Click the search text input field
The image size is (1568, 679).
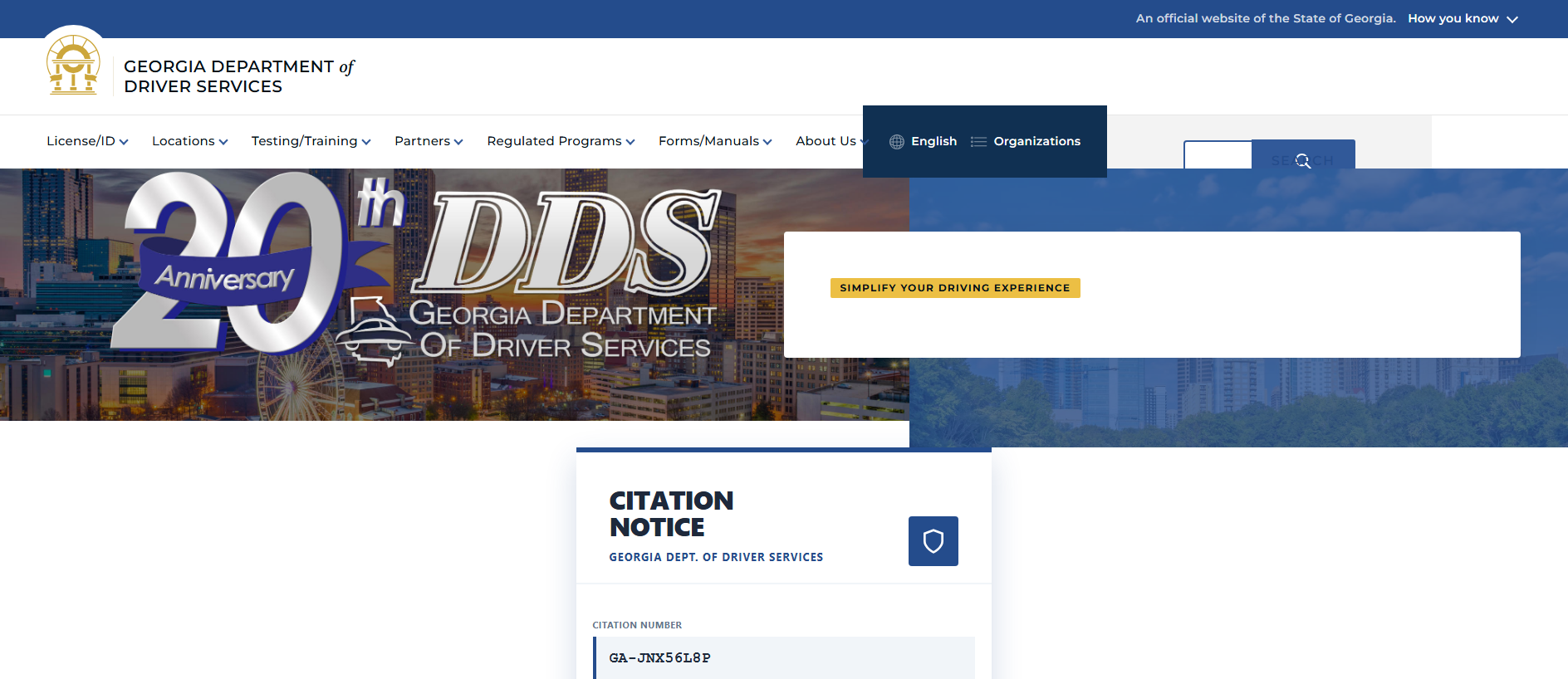coord(1218,155)
